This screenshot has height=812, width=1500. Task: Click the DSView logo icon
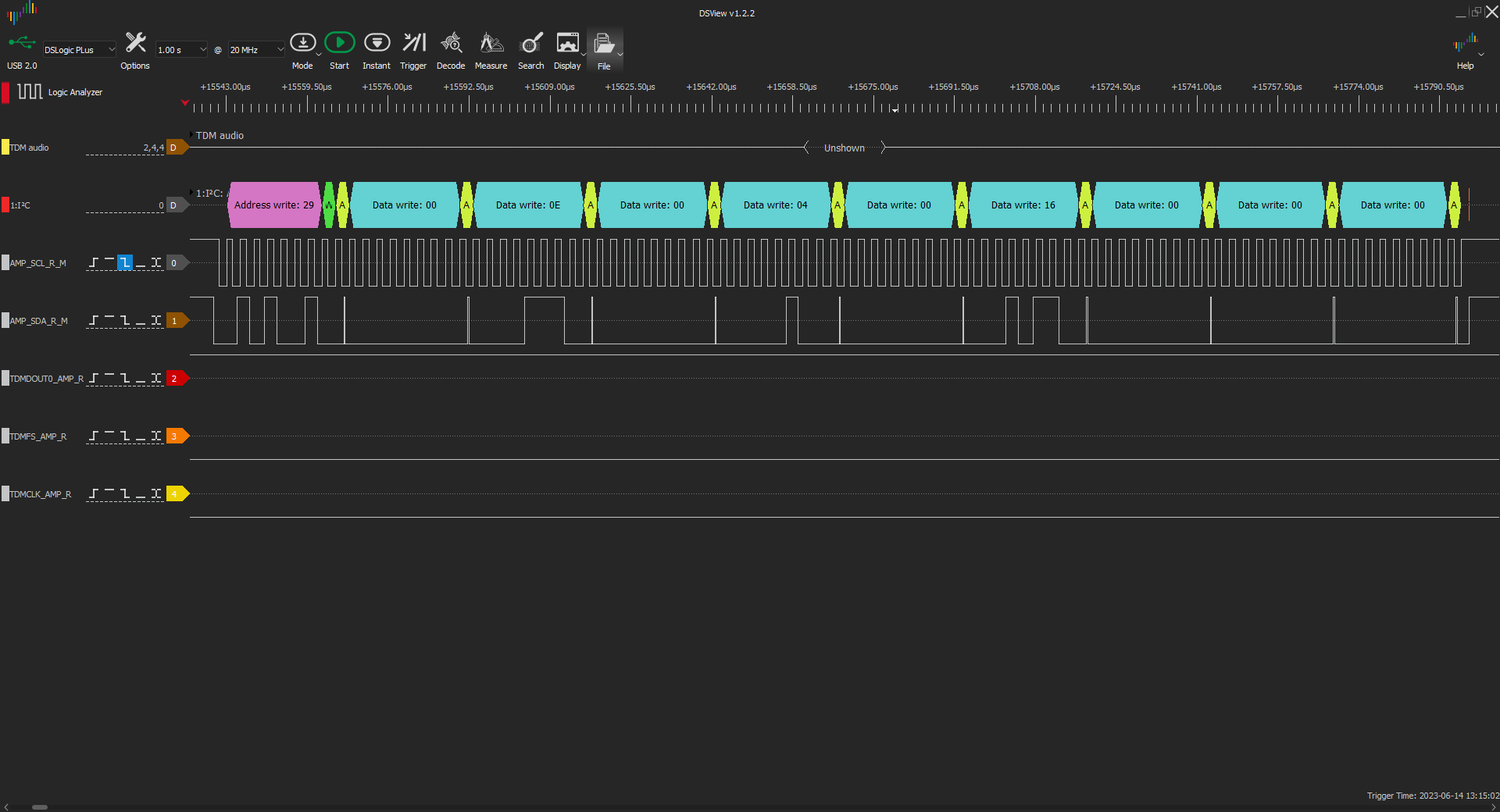coord(22,12)
